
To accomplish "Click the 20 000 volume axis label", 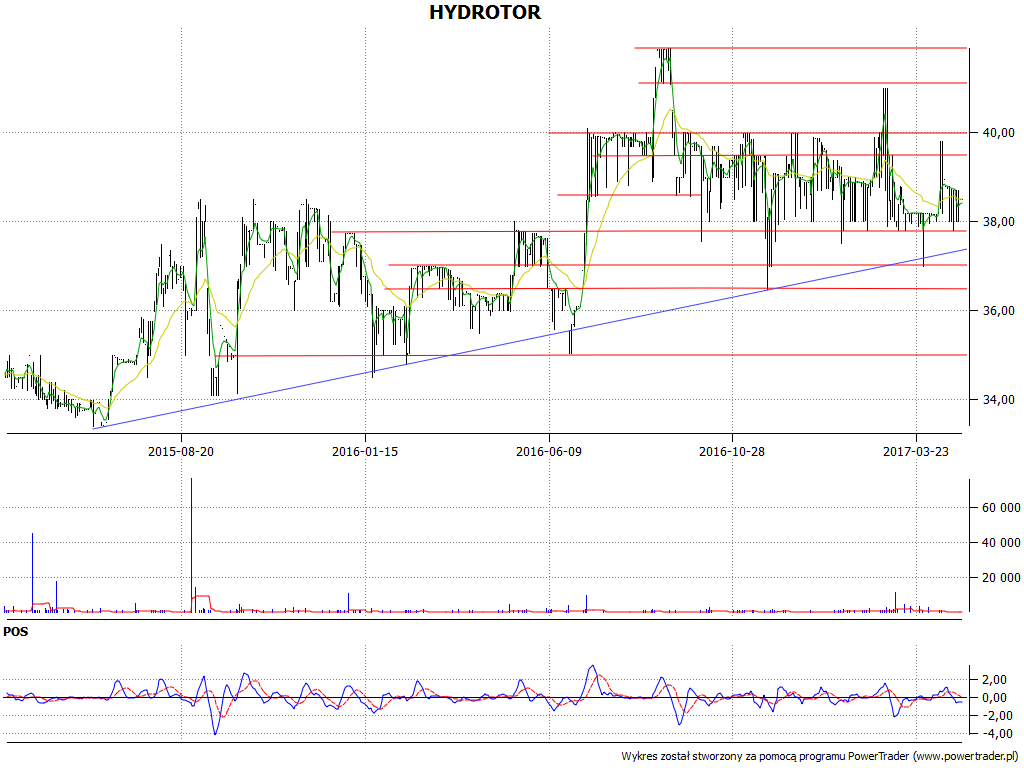I will pos(1001,577).
